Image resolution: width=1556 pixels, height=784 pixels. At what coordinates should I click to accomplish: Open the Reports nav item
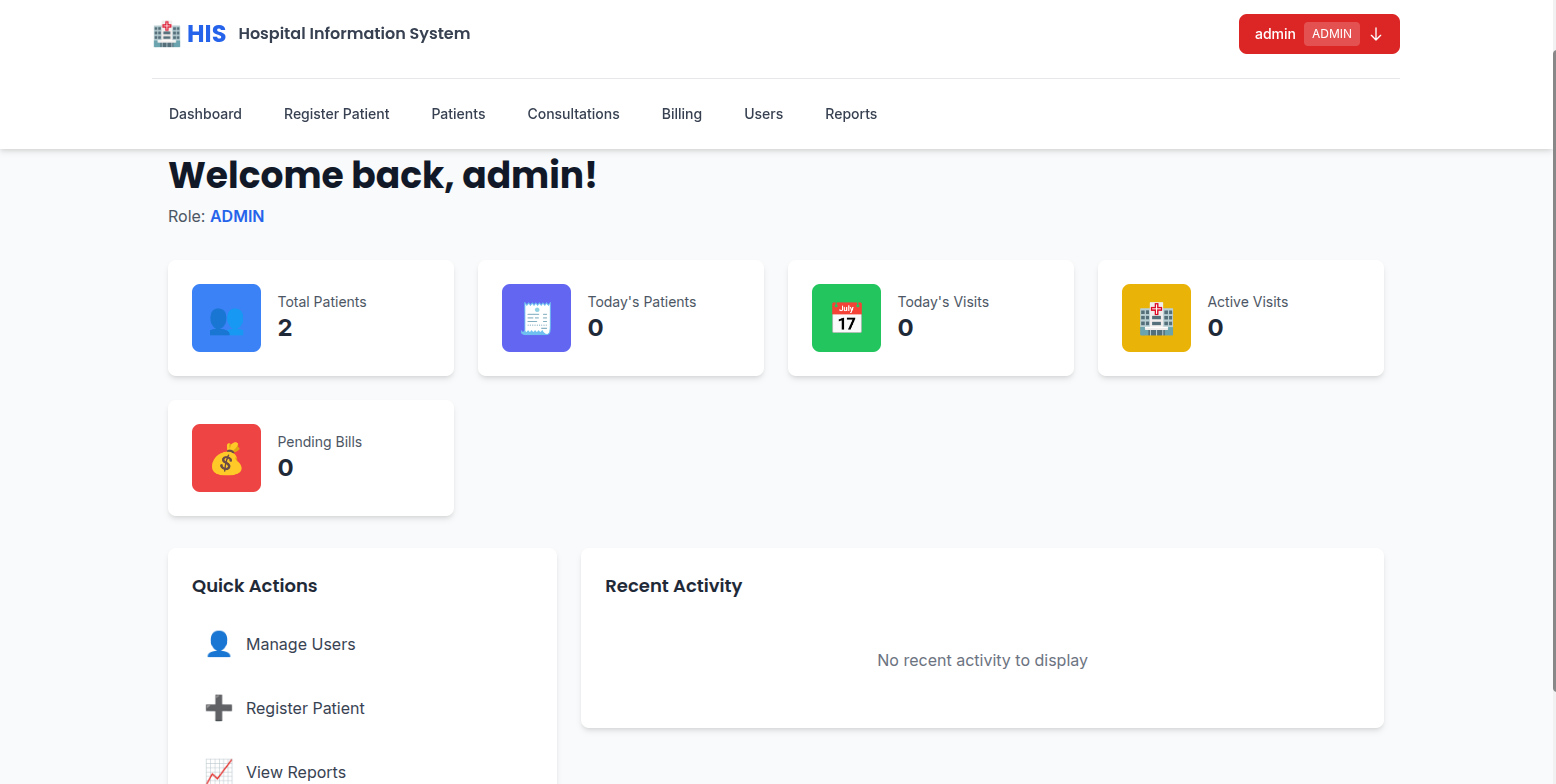tap(851, 114)
